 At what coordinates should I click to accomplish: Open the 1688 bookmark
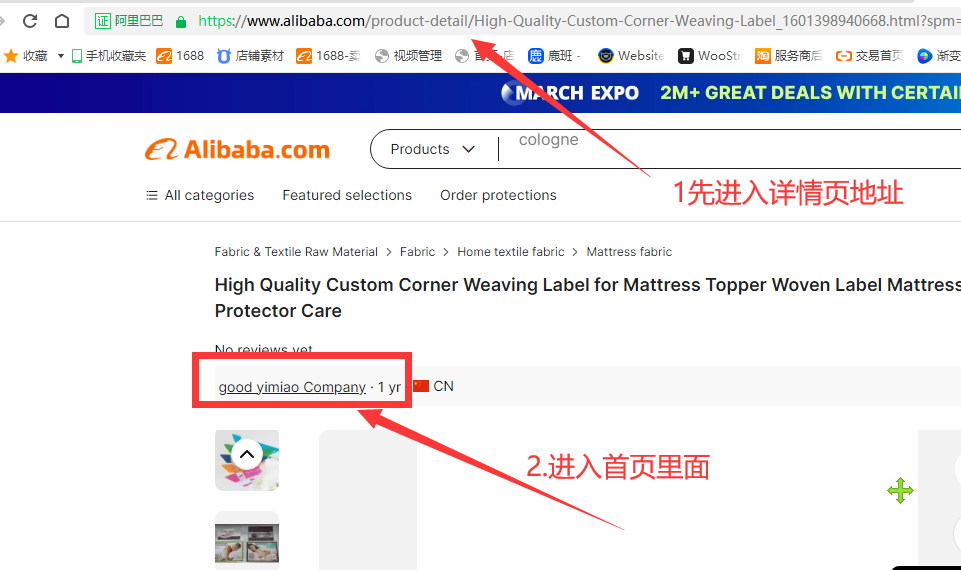pyautogui.click(x=180, y=56)
